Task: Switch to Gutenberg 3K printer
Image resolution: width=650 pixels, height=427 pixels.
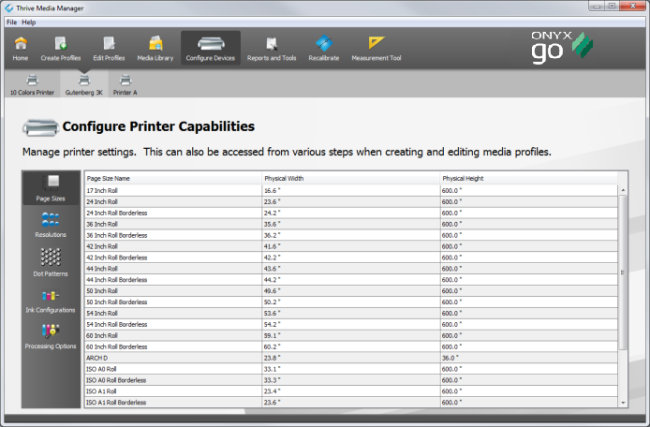Action: click(84, 83)
